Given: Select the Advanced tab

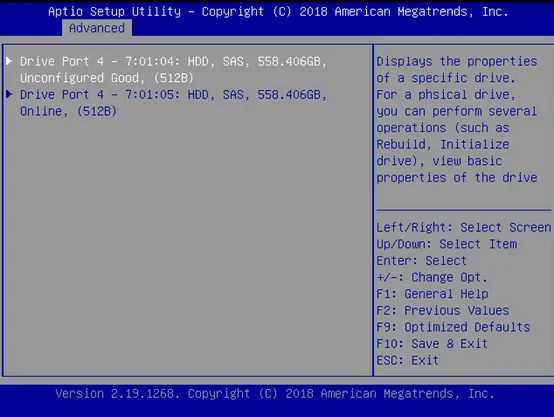Looking at the screenshot, I should (97, 28).
